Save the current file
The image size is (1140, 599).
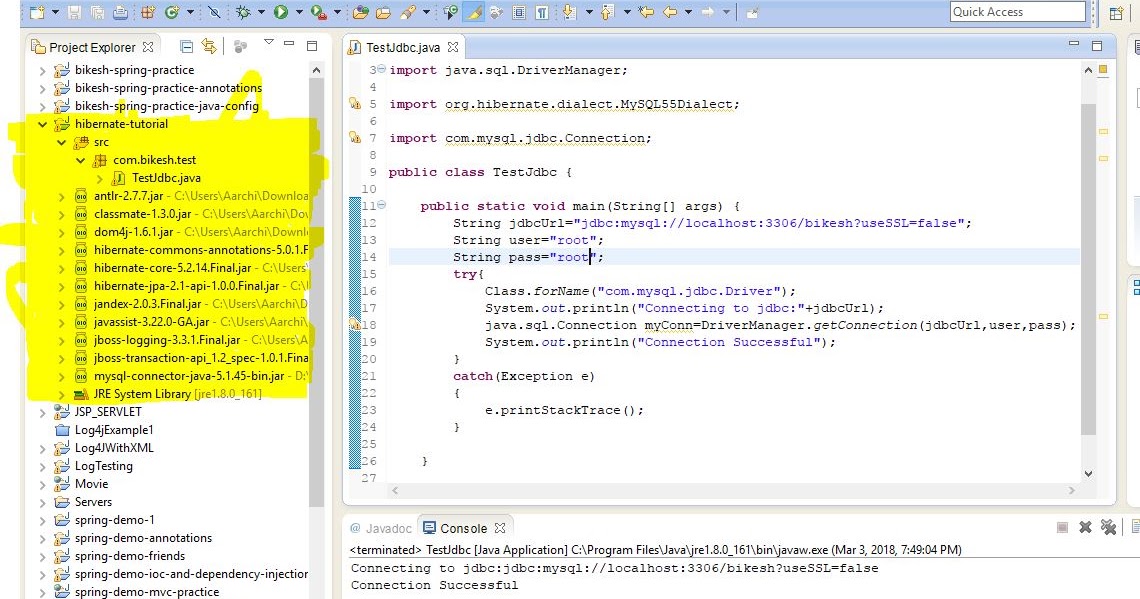pyautogui.click(x=74, y=13)
